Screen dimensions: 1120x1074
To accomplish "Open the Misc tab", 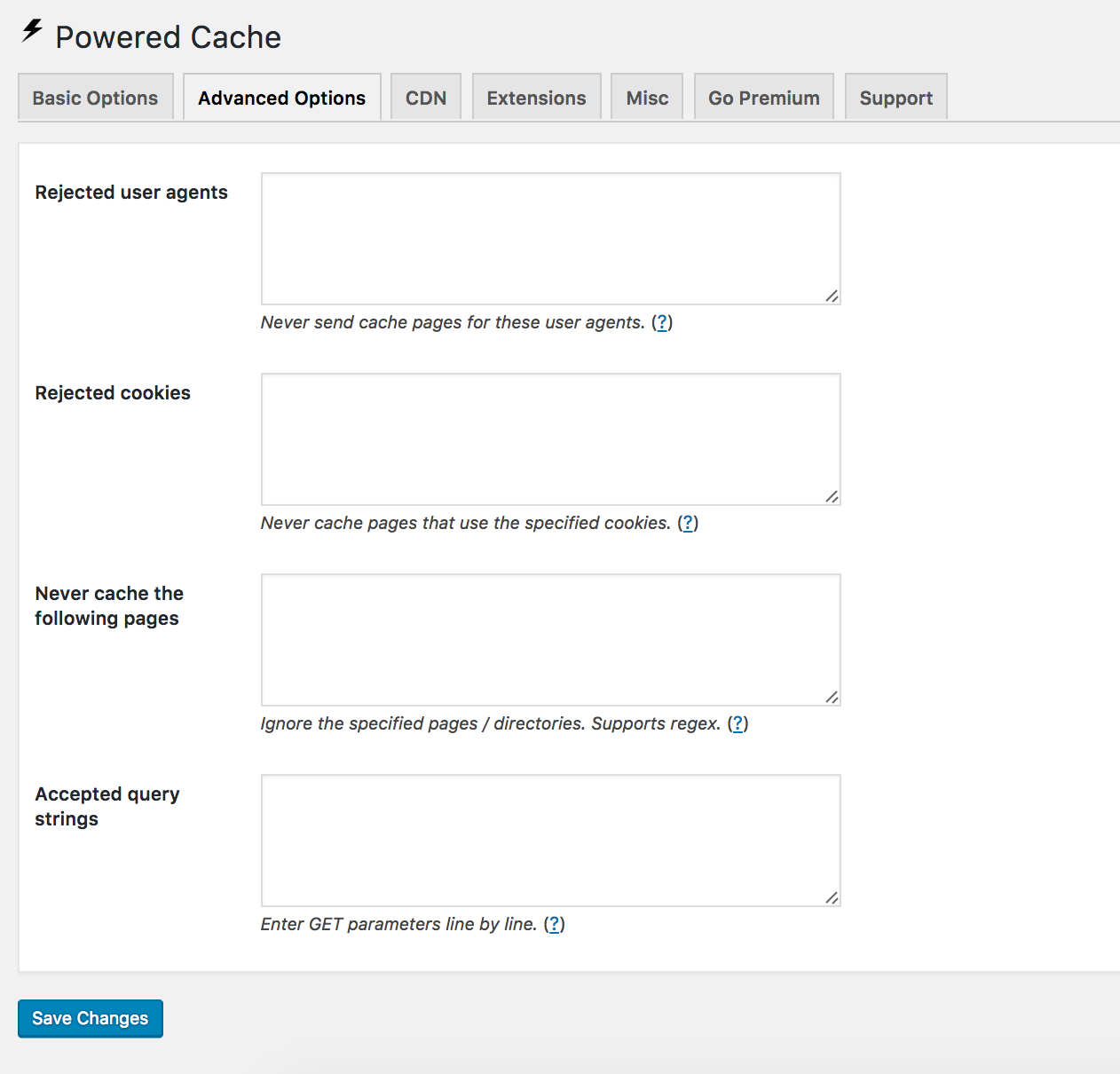I will 647,98.
